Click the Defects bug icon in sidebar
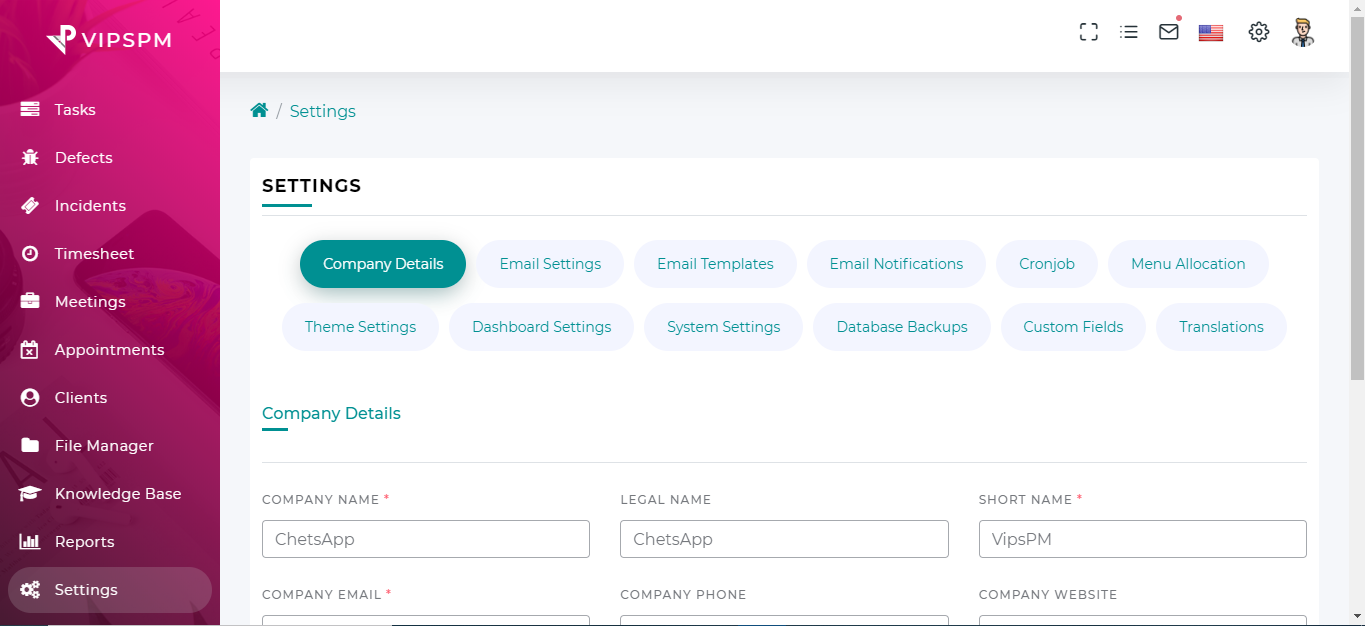1365x626 pixels. tap(30, 158)
